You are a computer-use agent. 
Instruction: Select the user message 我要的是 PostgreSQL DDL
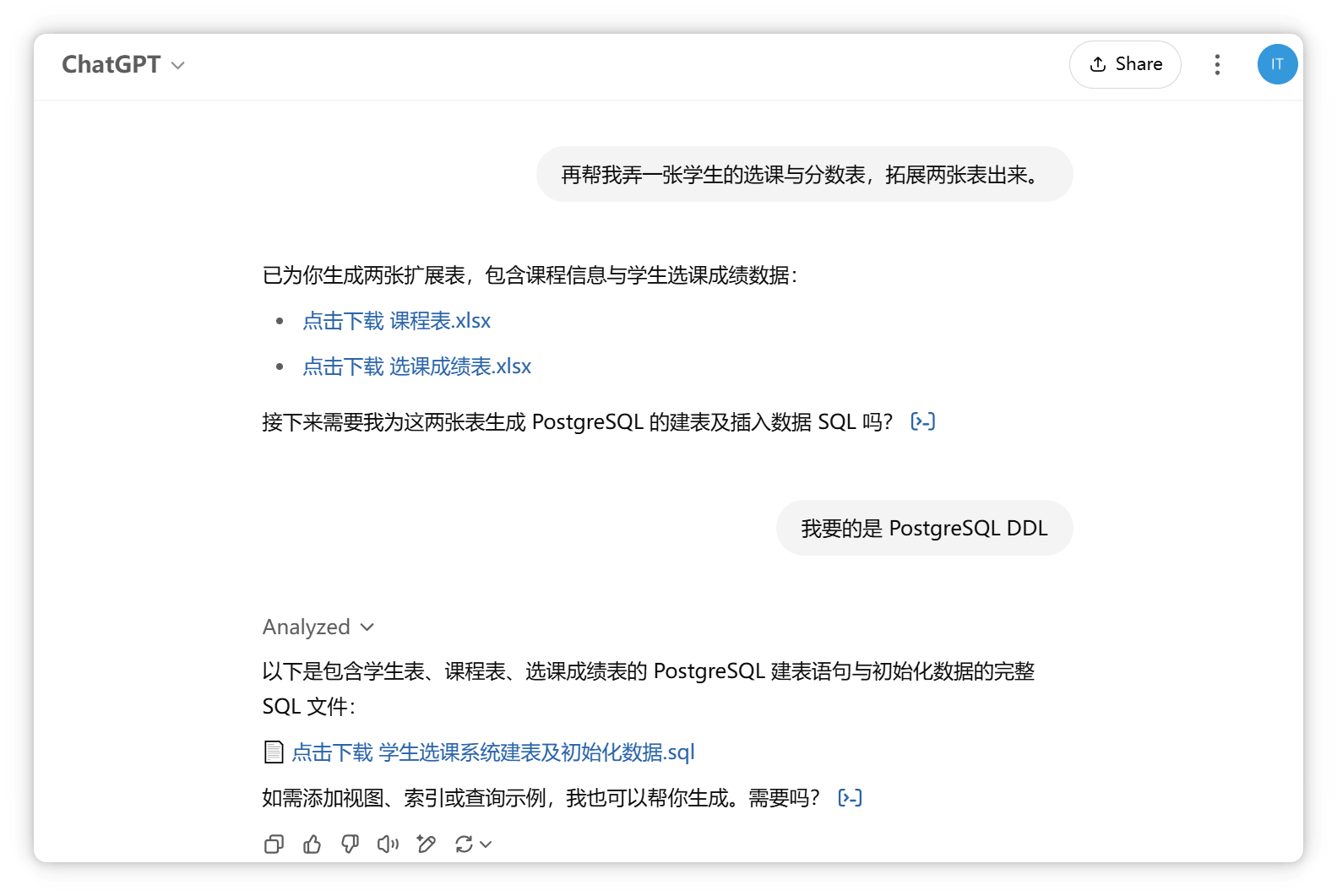pos(924,528)
